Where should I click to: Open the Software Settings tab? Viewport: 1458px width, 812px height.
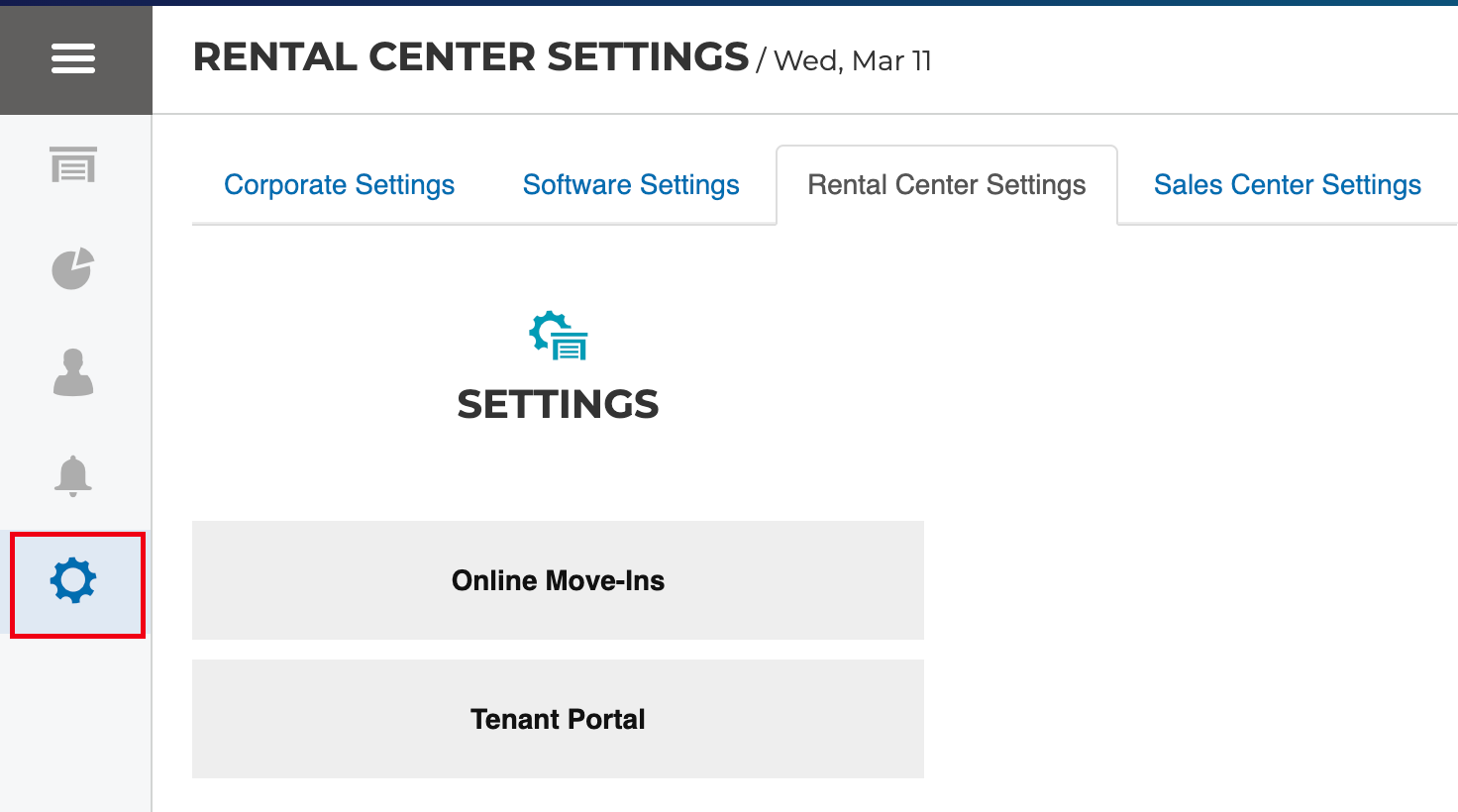coord(631,185)
